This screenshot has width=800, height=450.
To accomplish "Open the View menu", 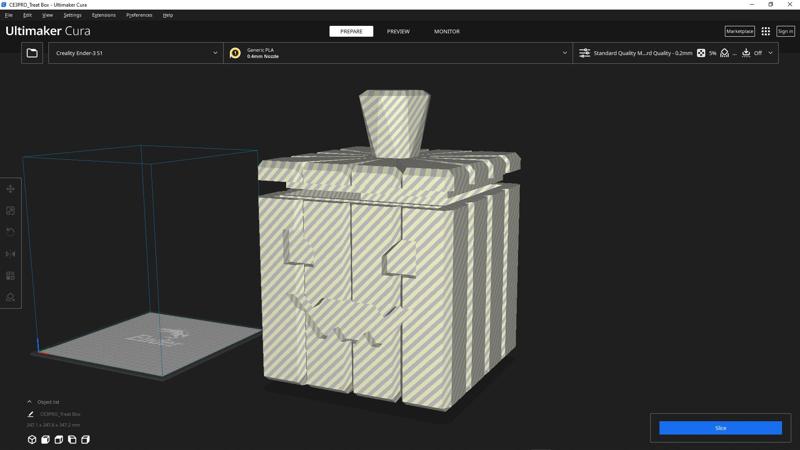I will coord(47,15).
